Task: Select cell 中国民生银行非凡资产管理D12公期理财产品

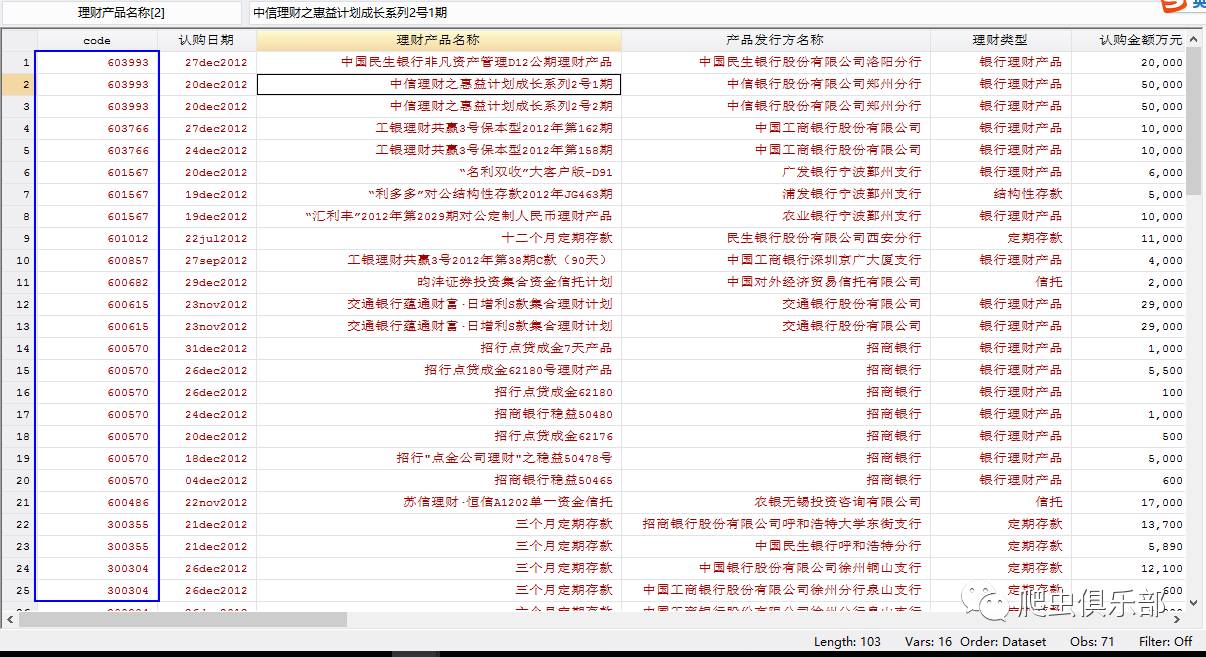Action: (x=439, y=62)
